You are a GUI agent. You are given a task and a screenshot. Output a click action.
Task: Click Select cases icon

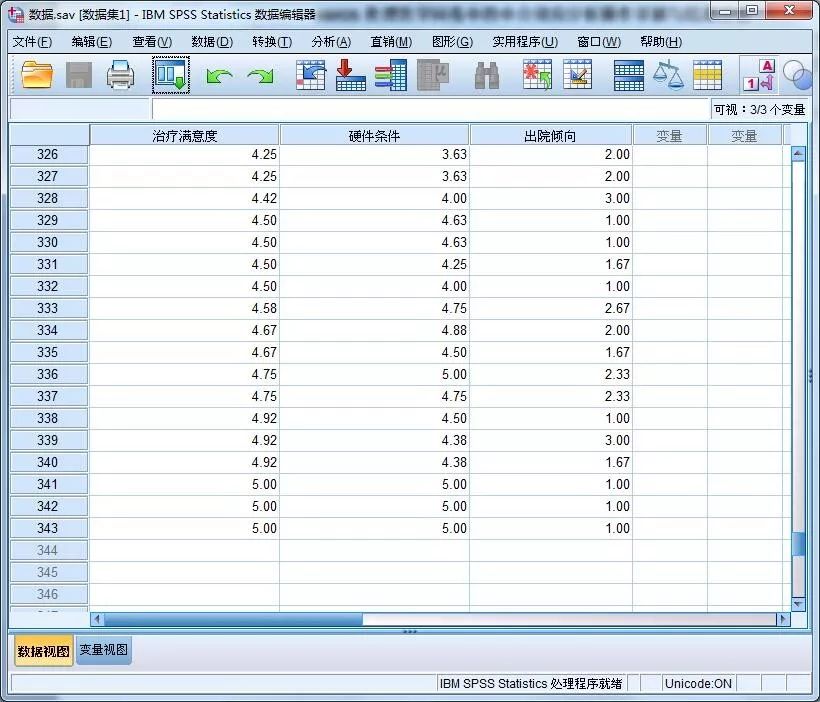click(707, 76)
